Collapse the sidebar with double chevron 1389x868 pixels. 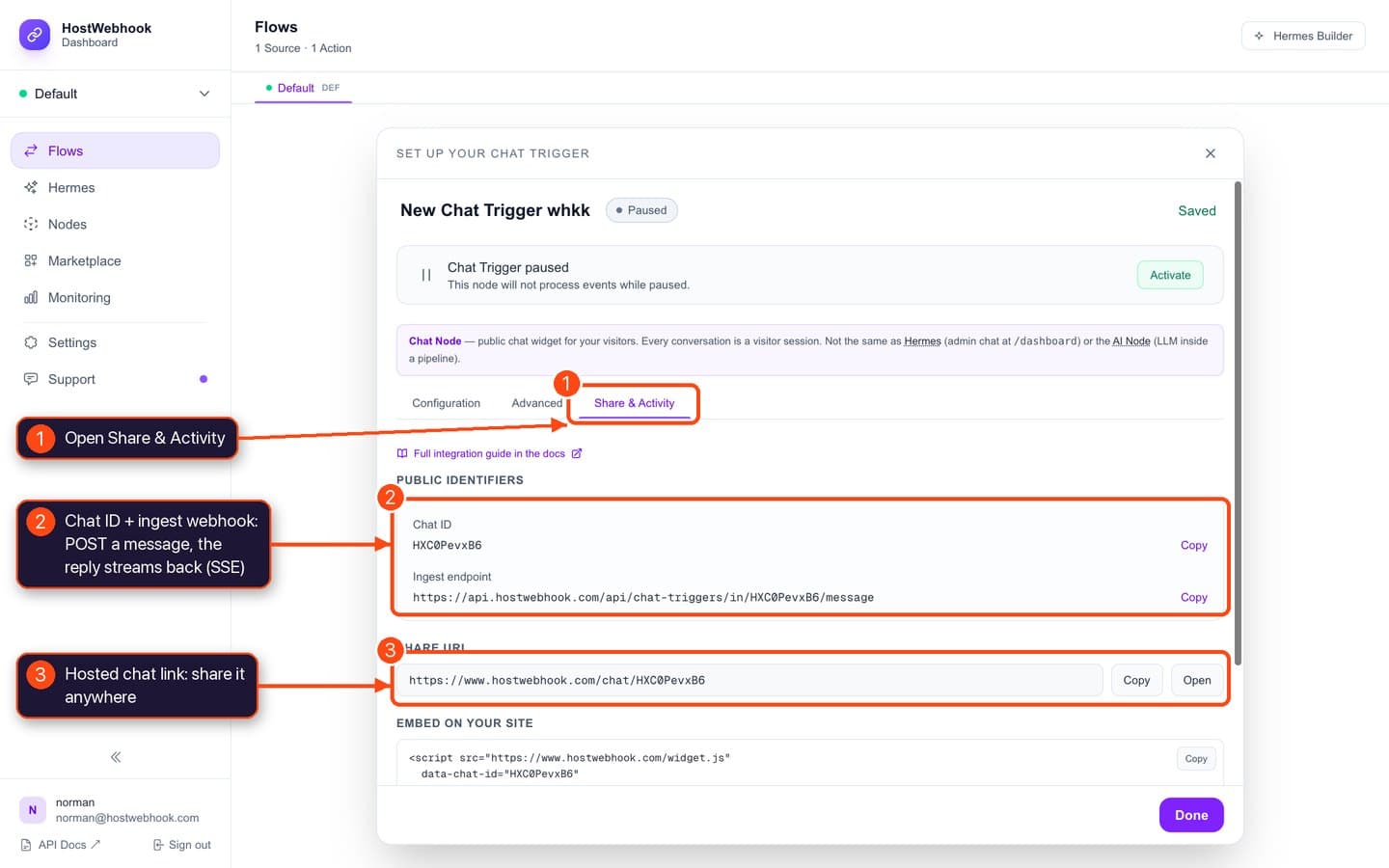tap(116, 757)
